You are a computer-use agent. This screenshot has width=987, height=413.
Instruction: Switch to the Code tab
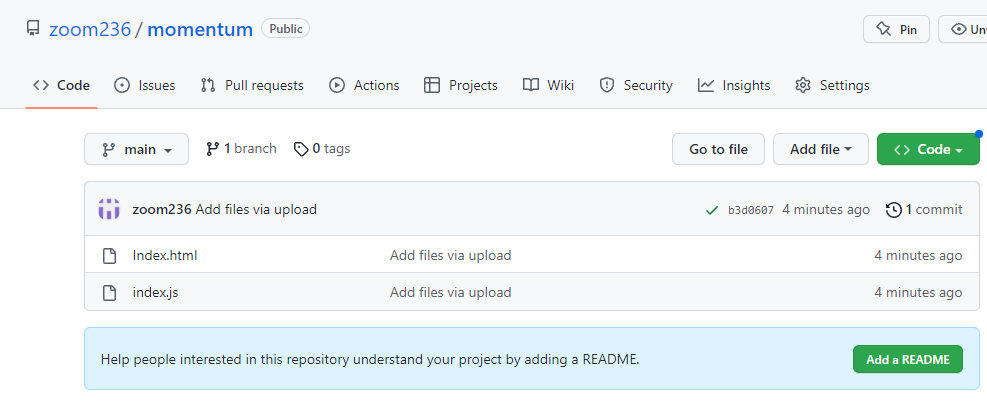(x=62, y=85)
